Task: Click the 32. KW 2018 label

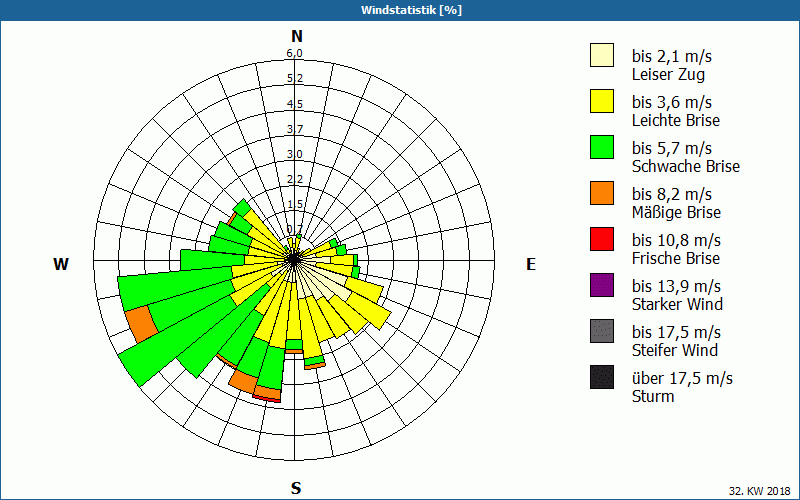Action: coord(759,491)
